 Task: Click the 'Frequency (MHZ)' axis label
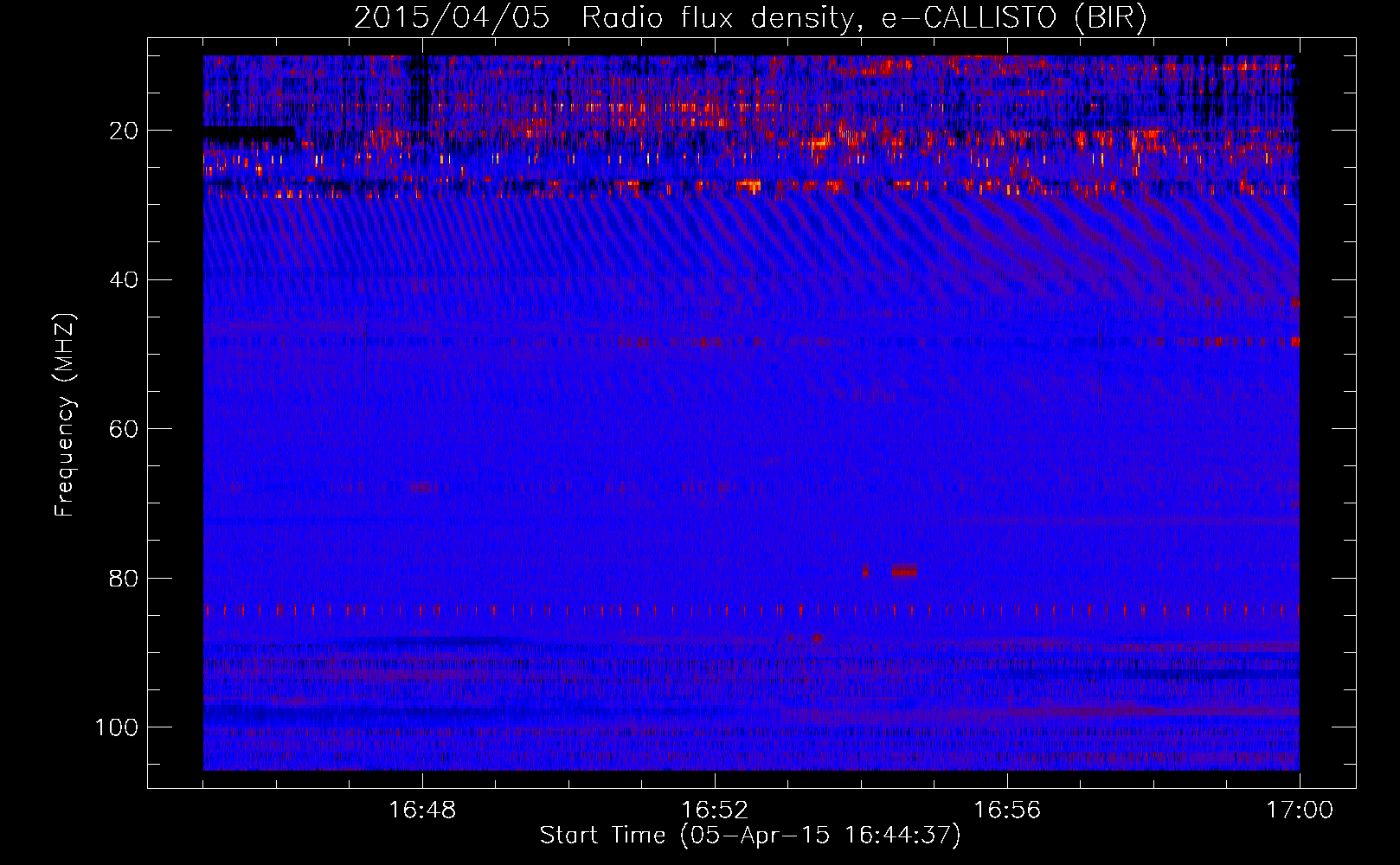pos(65,414)
